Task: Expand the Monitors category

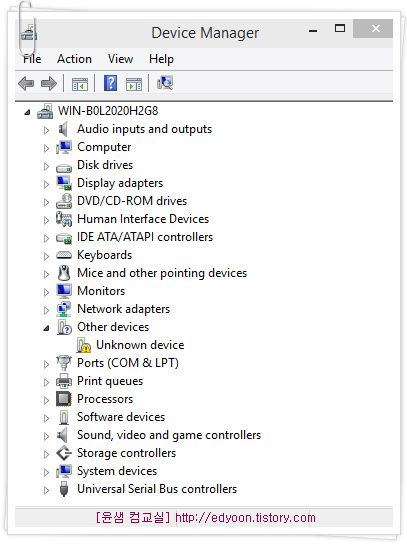Action: click(x=46, y=292)
